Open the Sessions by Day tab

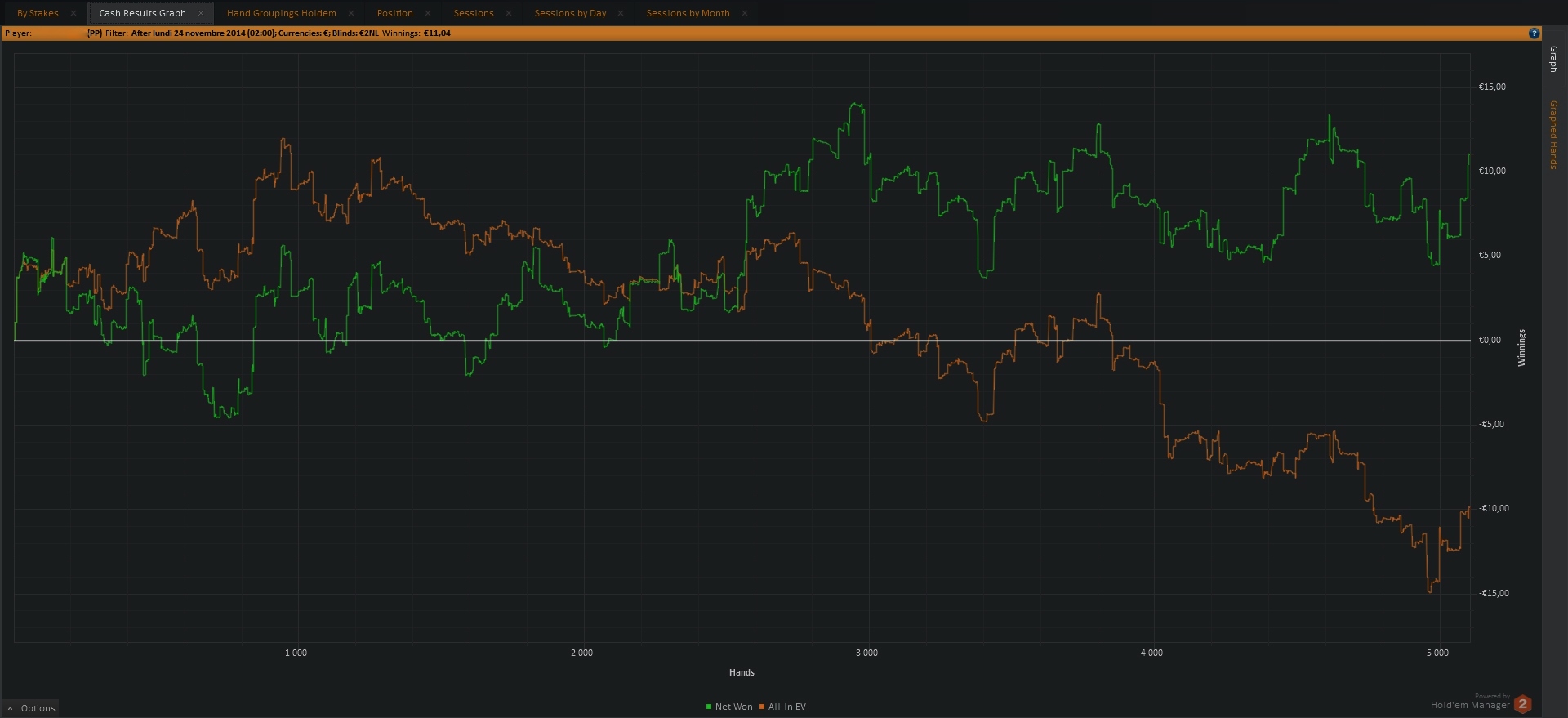pyautogui.click(x=570, y=13)
